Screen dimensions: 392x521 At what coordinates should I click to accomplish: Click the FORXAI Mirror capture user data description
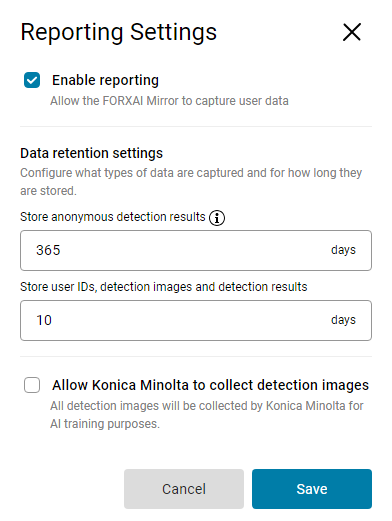point(169,101)
